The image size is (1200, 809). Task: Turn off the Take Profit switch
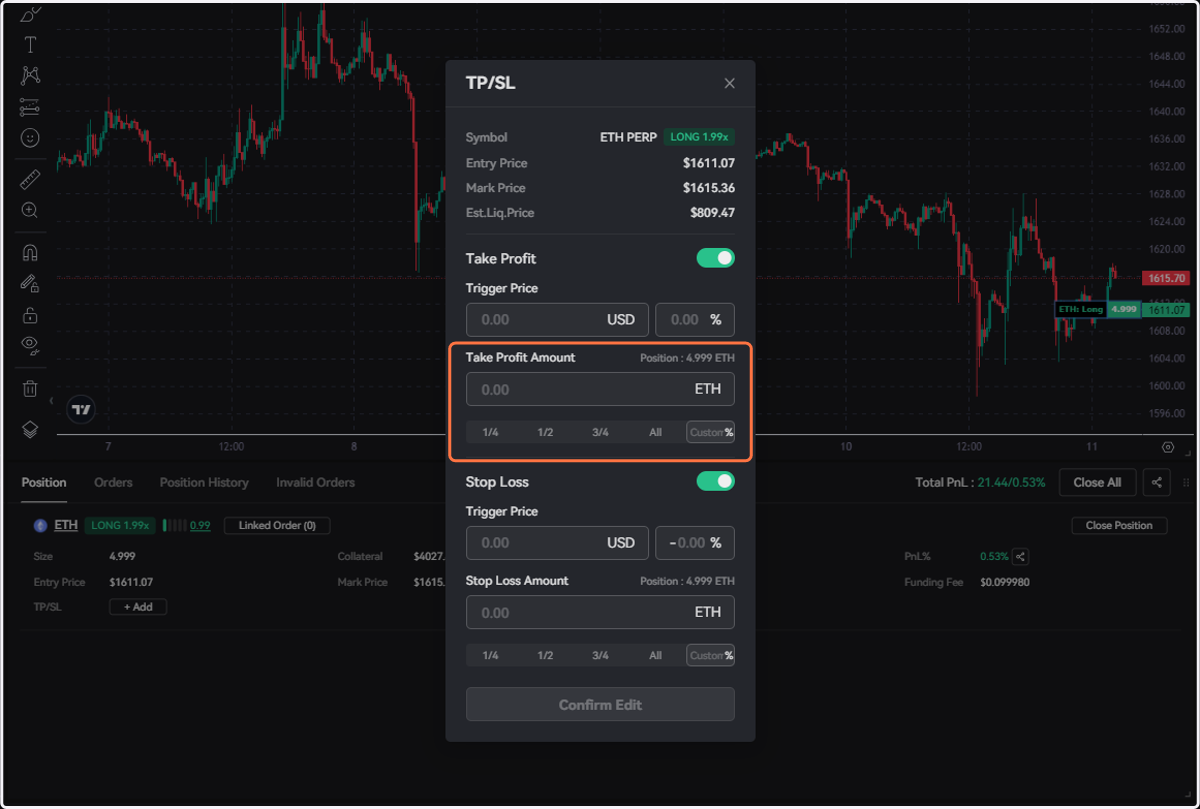[716, 258]
